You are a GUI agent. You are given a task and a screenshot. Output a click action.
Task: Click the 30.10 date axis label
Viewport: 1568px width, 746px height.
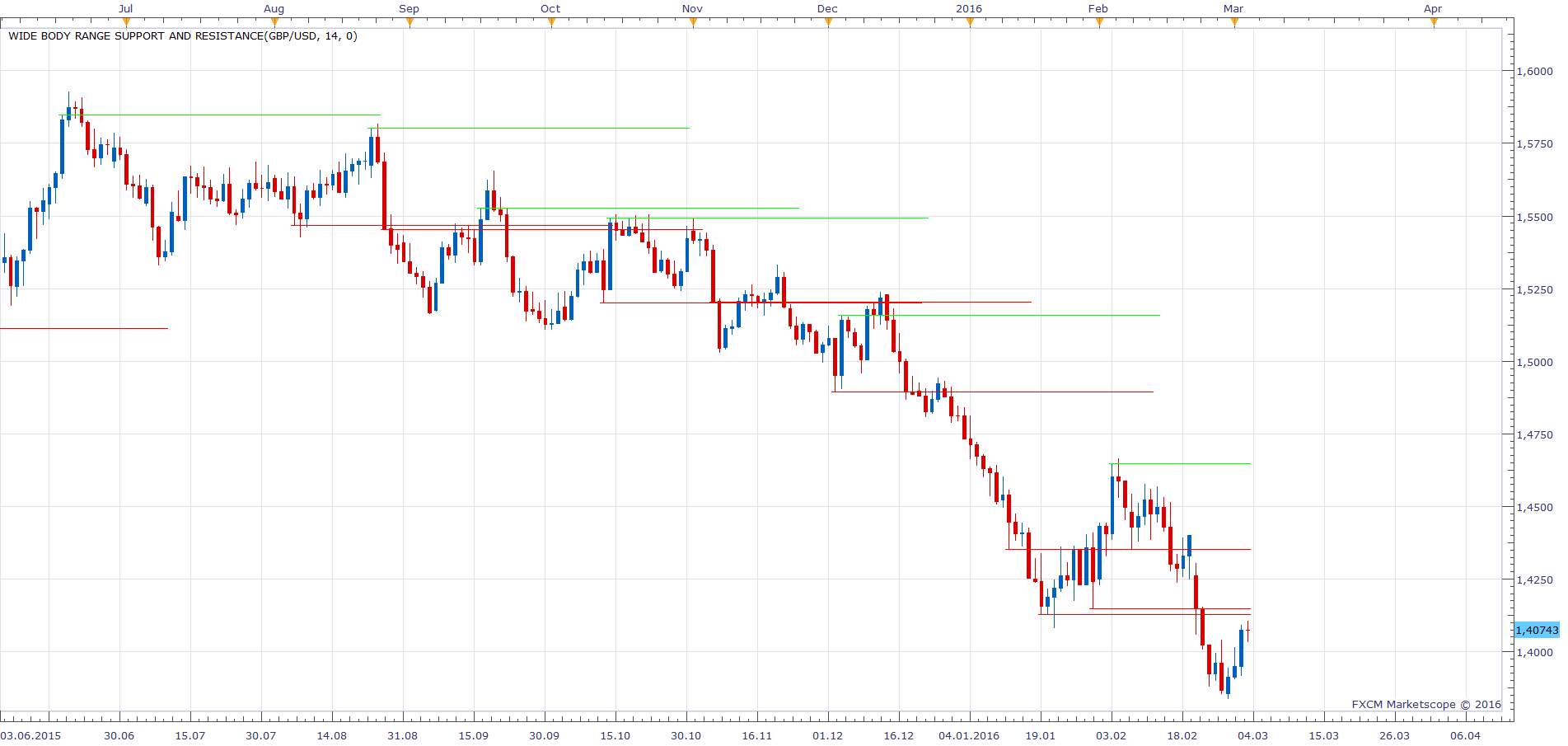[x=686, y=735]
